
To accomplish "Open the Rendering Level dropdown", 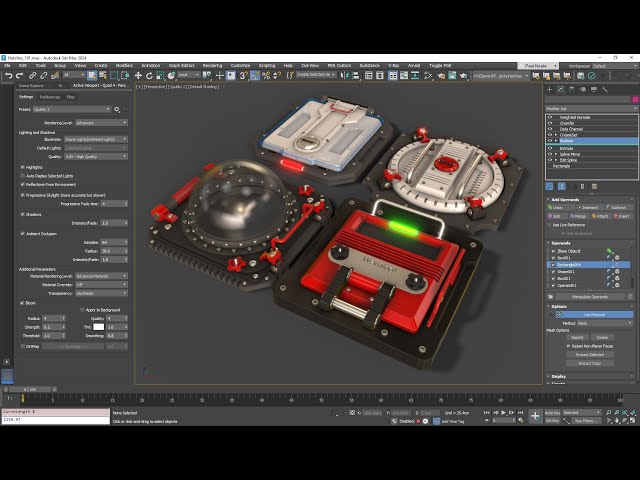I will [x=101, y=123].
